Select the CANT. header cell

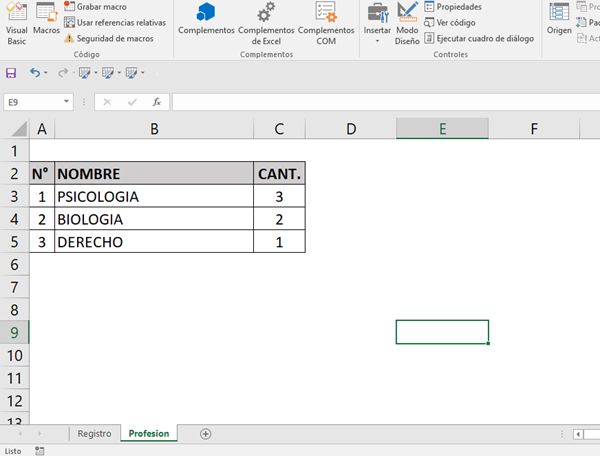(279, 174)
